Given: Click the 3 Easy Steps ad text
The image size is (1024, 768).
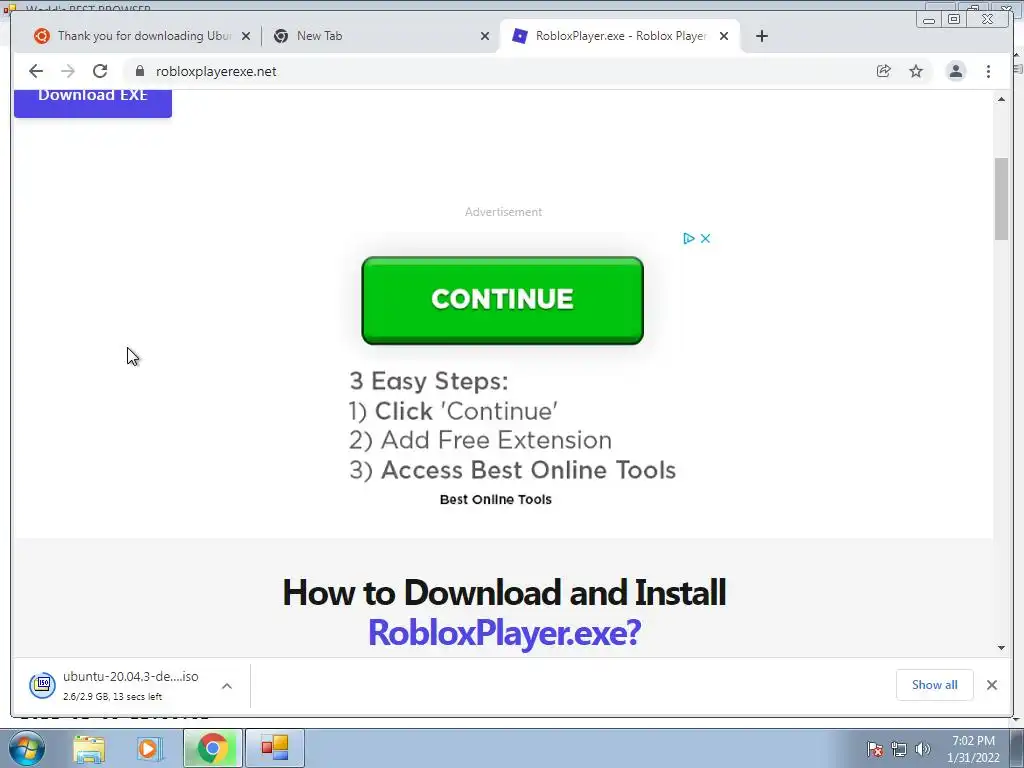Looking at the screenshot, I should tap(428, 381).
